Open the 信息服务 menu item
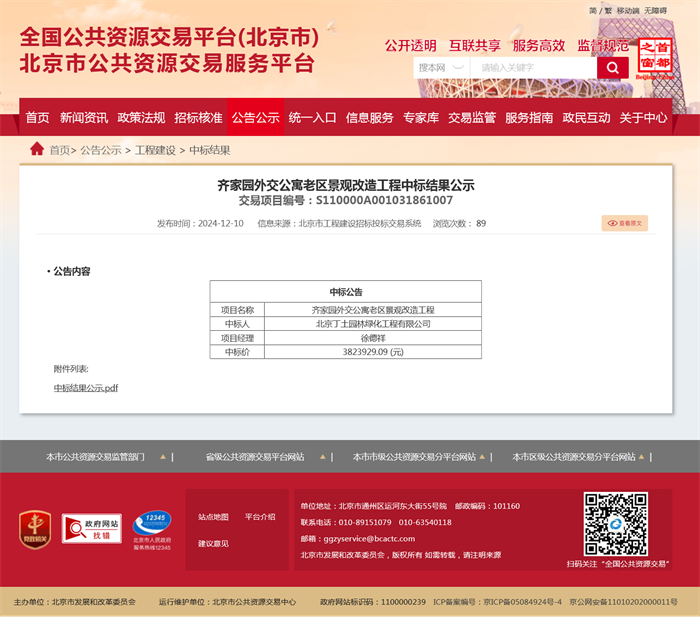 (x=370, y=117)
